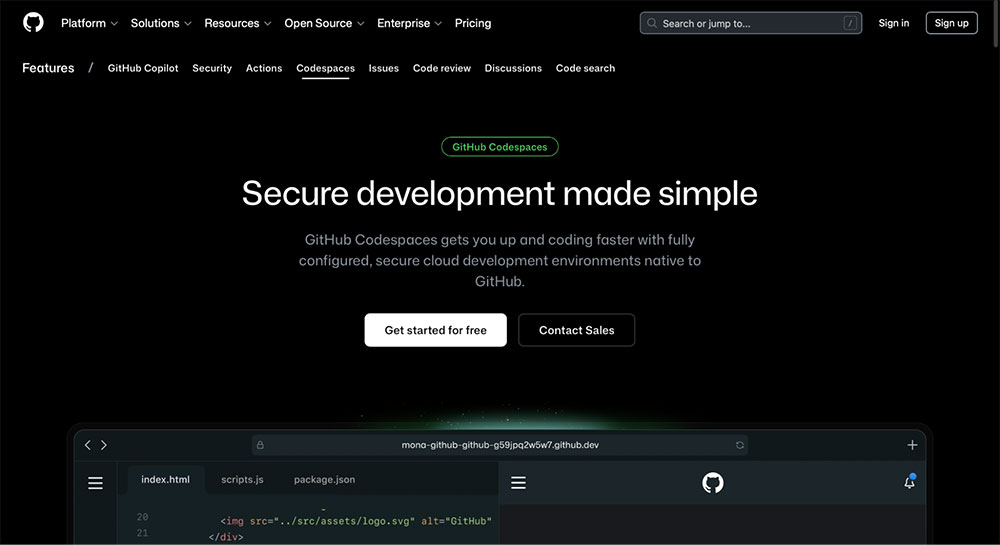Open the Platform dropdown menu

(89, 23)
